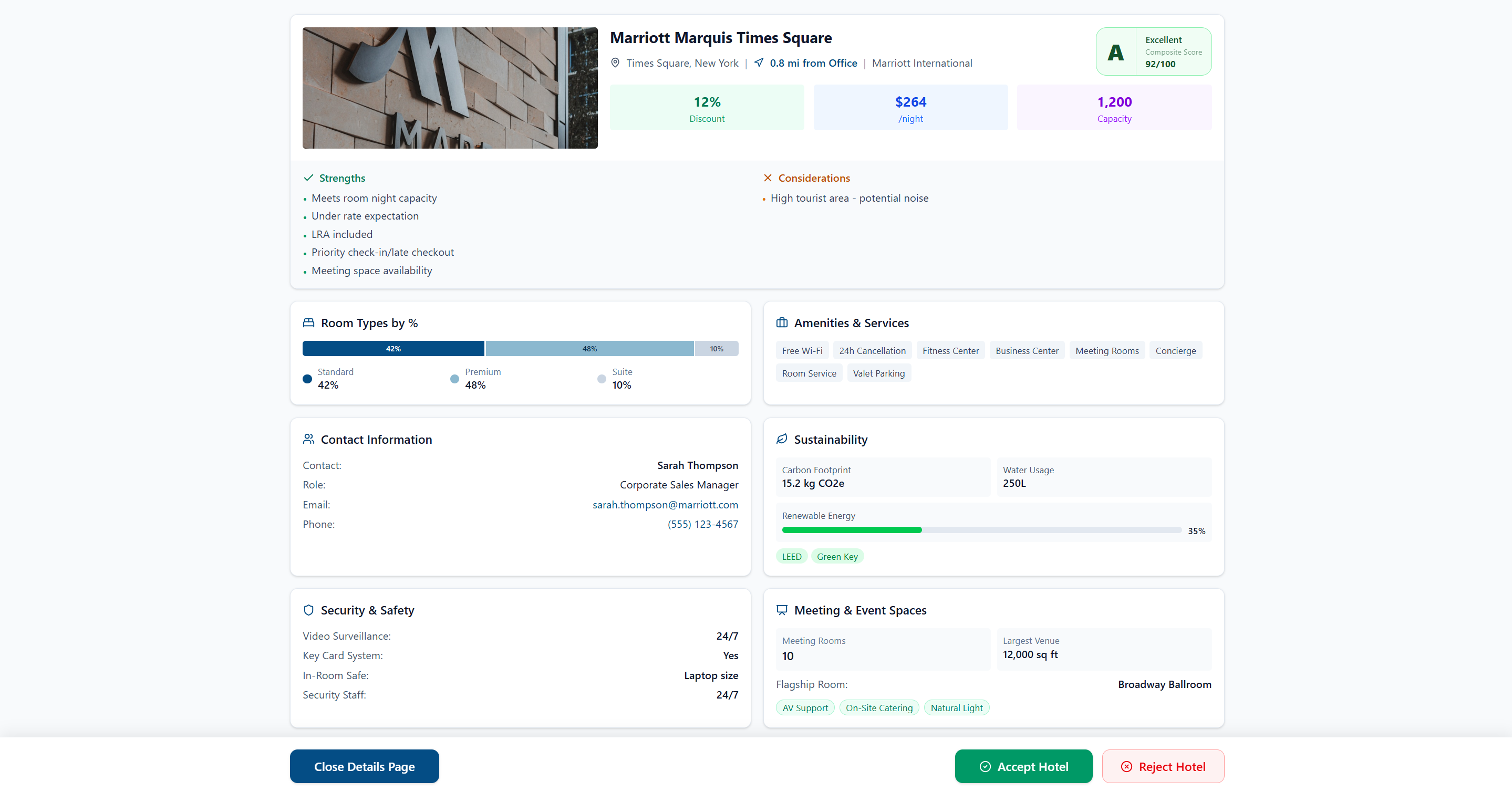Screen dimensions: 1512x792
Task: Click the 24h Cancellation amenity tag
Action: (x=872, y=350)
